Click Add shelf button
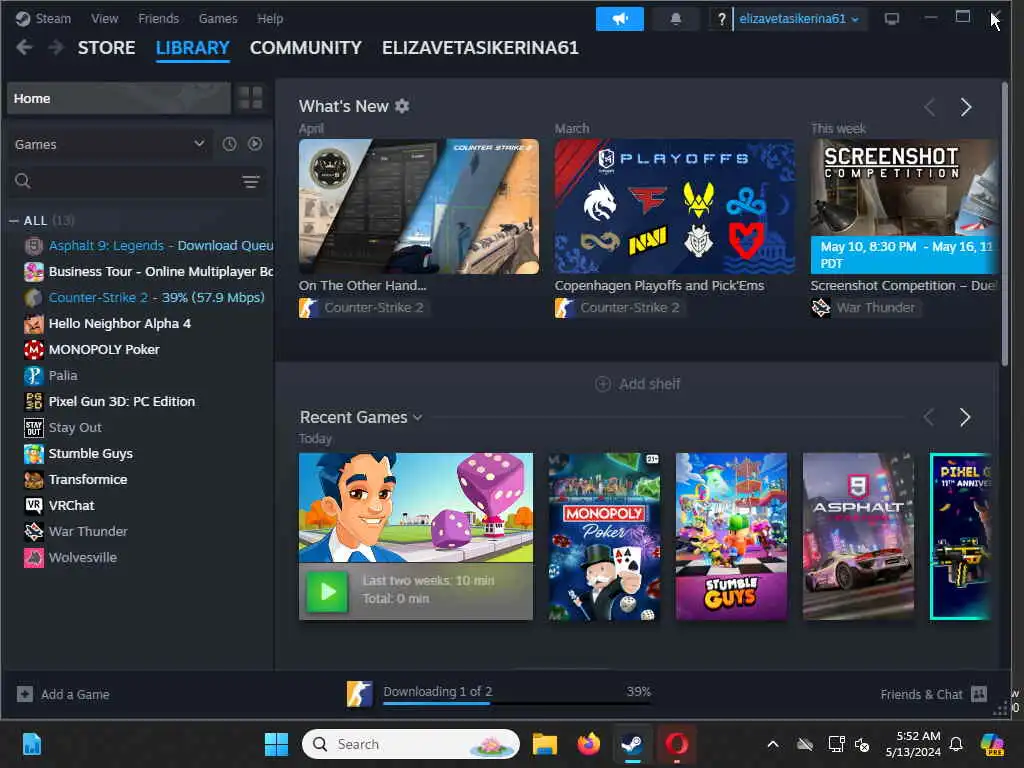The image size is (1024, 768). (x=637, y=384)
